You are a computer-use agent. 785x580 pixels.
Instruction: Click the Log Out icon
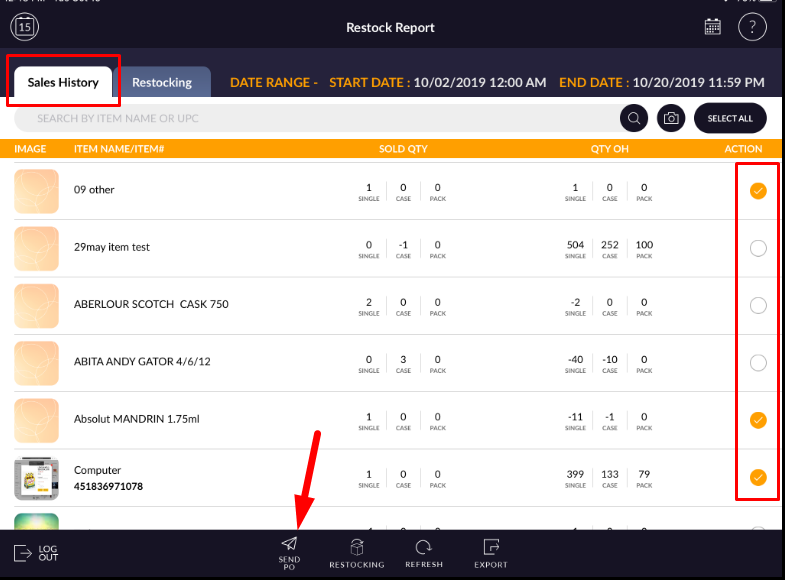tap(23, 553)
